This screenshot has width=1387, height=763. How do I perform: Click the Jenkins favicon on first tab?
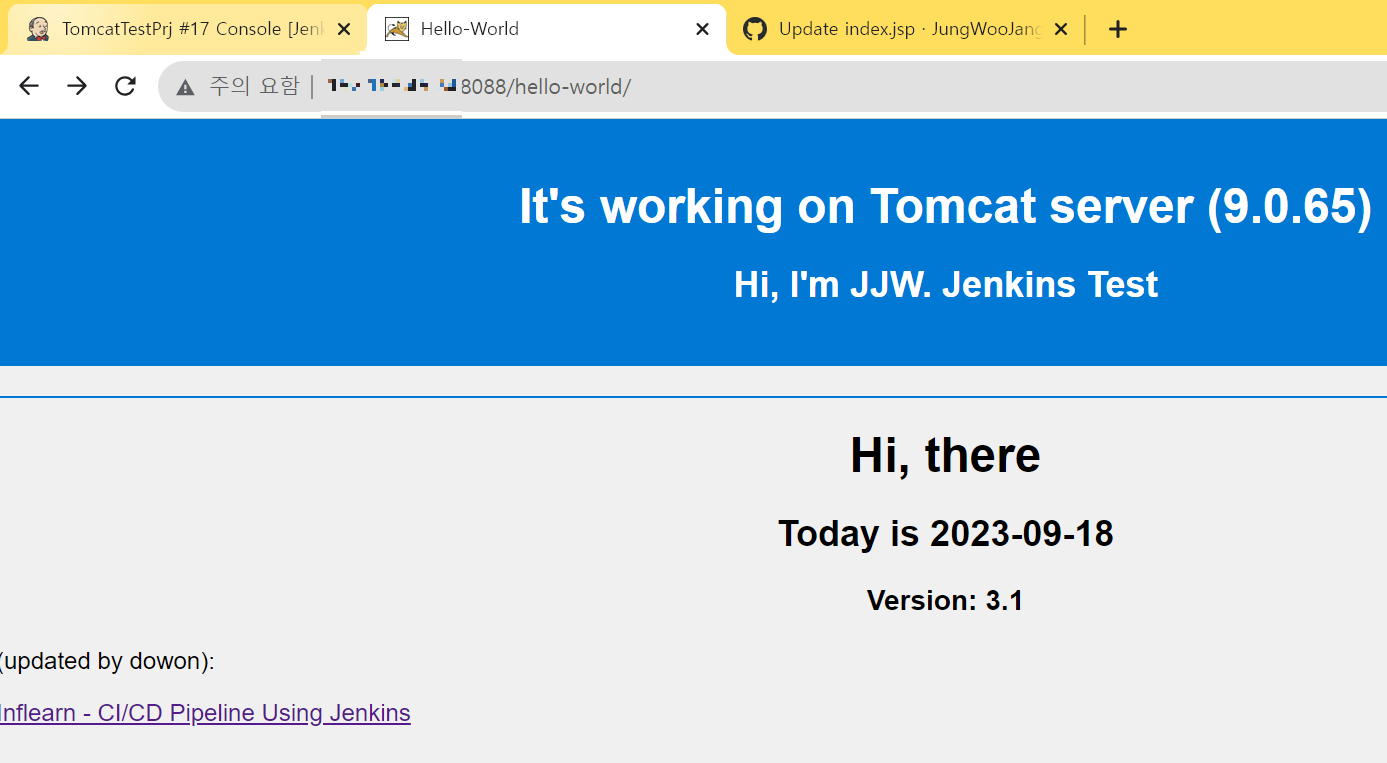click(38, 29)
